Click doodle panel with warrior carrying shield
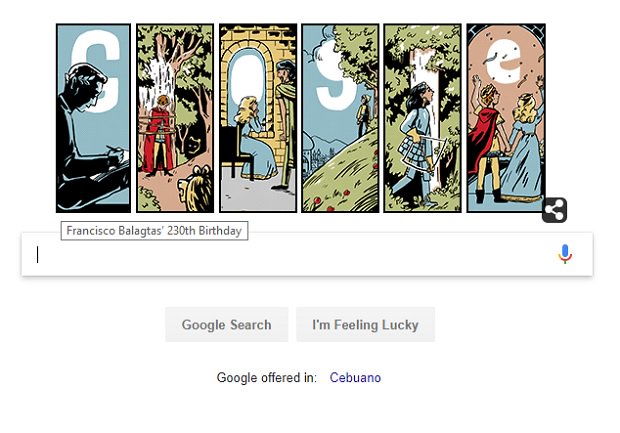Image resolution: width=620 pixels, height=433 pixels. click(422, 118)
